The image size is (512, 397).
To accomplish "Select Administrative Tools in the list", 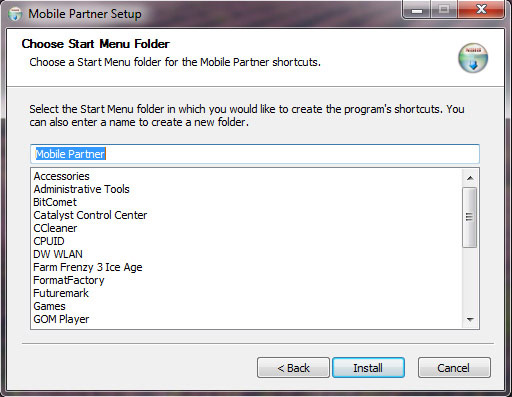I will click(x=81, y=189).
